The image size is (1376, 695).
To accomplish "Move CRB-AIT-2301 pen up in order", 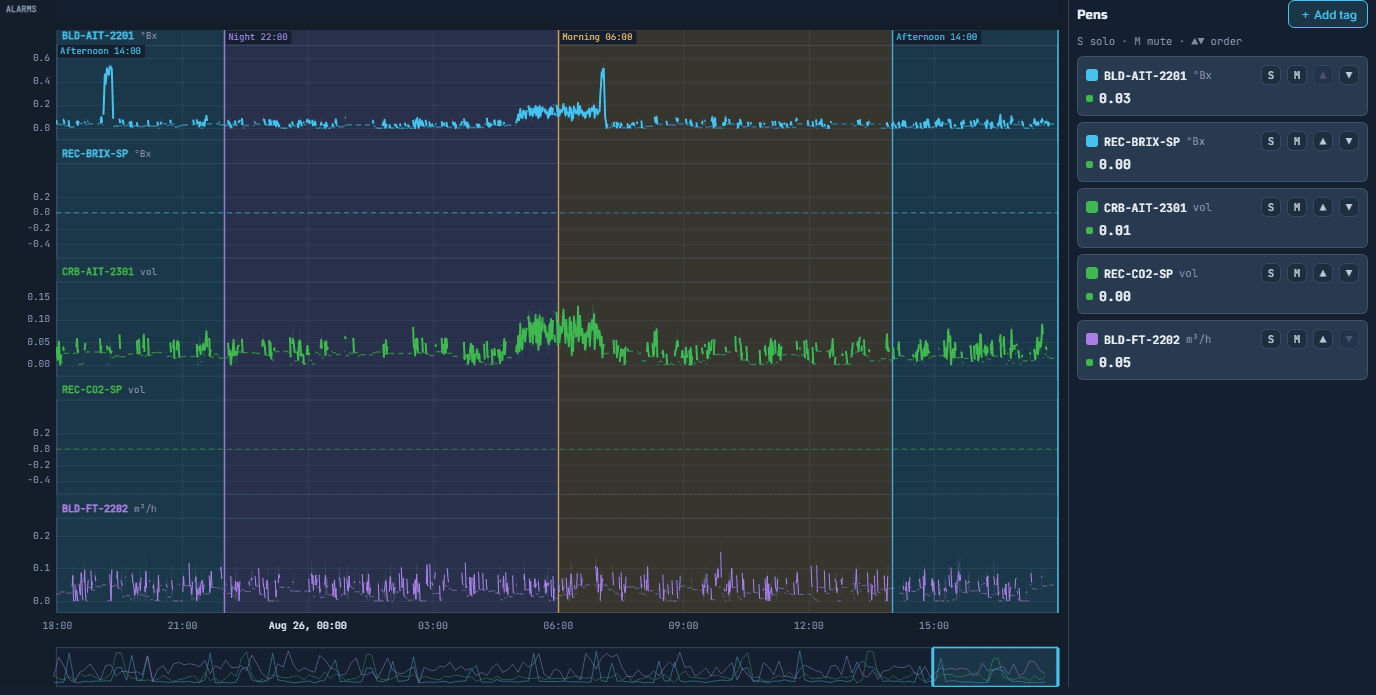I will coord(1323,207).
